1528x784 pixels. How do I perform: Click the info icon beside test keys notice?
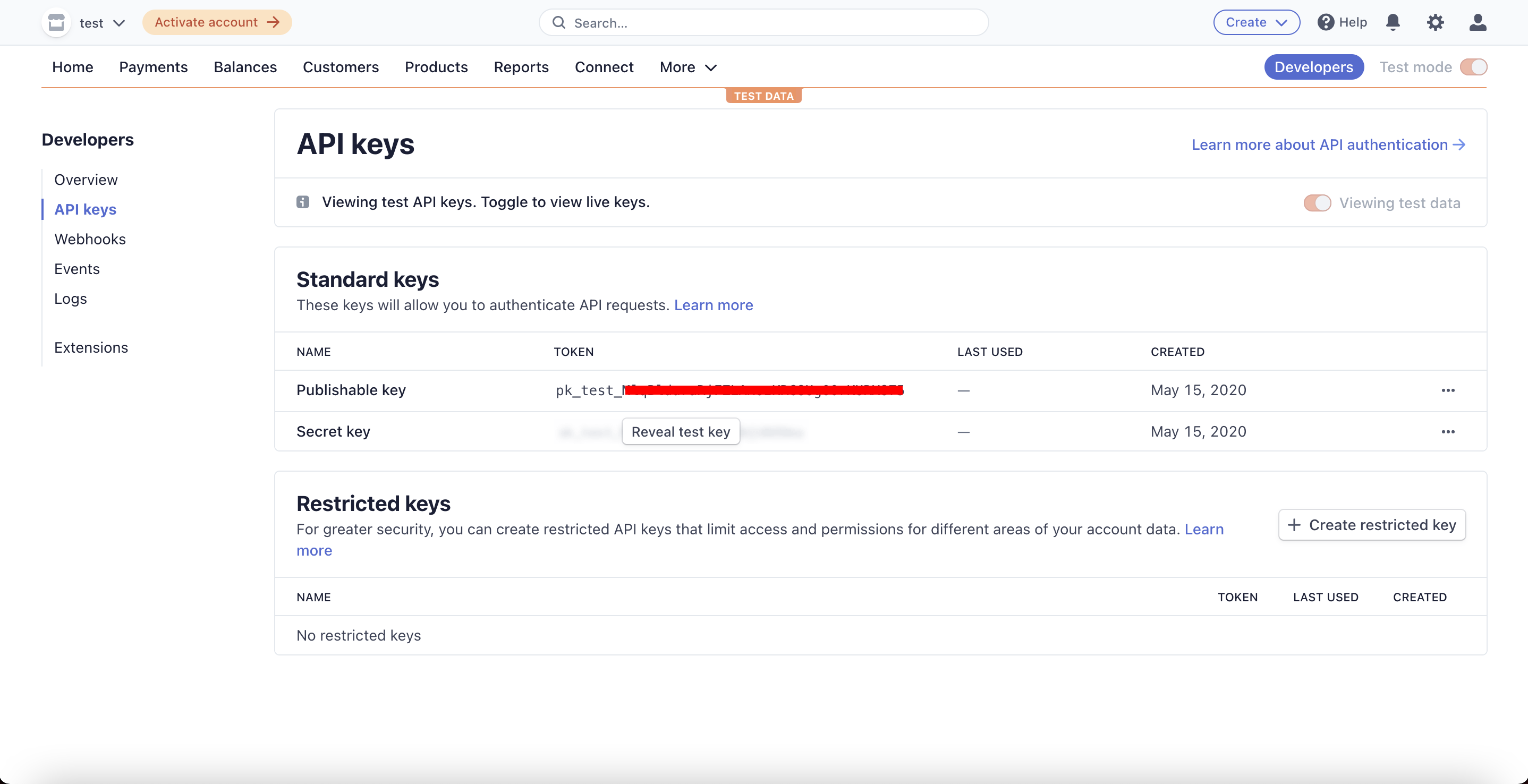(303, 202)
